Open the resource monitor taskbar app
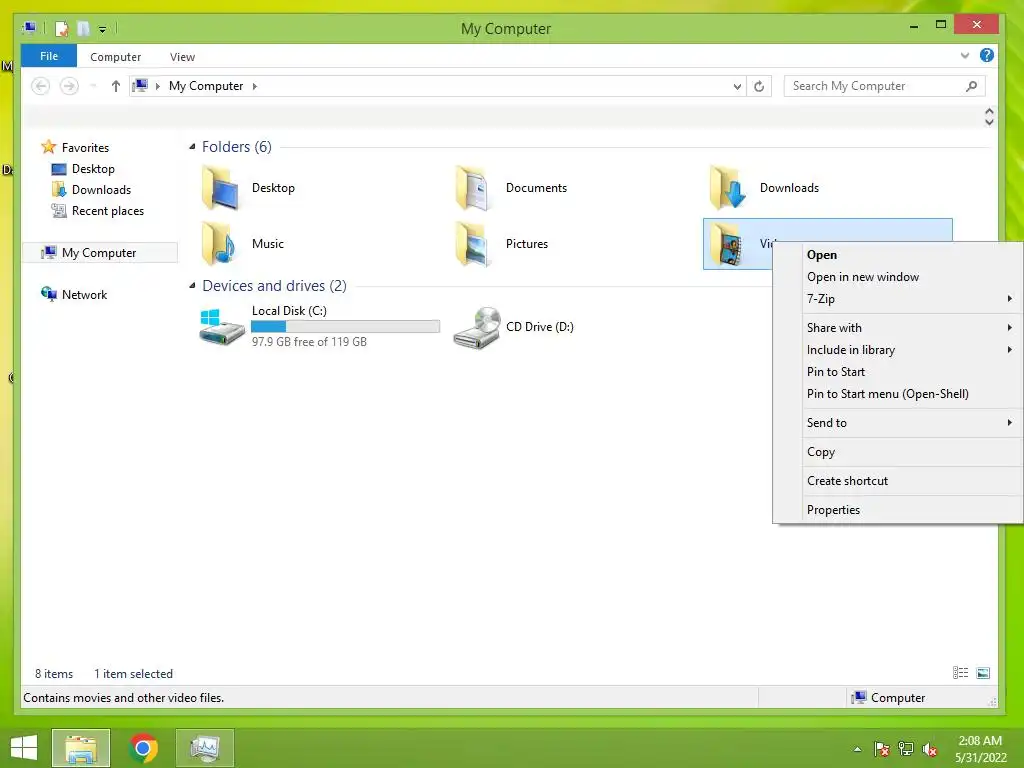Image resolution: width=1024 pixels, height=768 pixels. (x=205, y=748)
